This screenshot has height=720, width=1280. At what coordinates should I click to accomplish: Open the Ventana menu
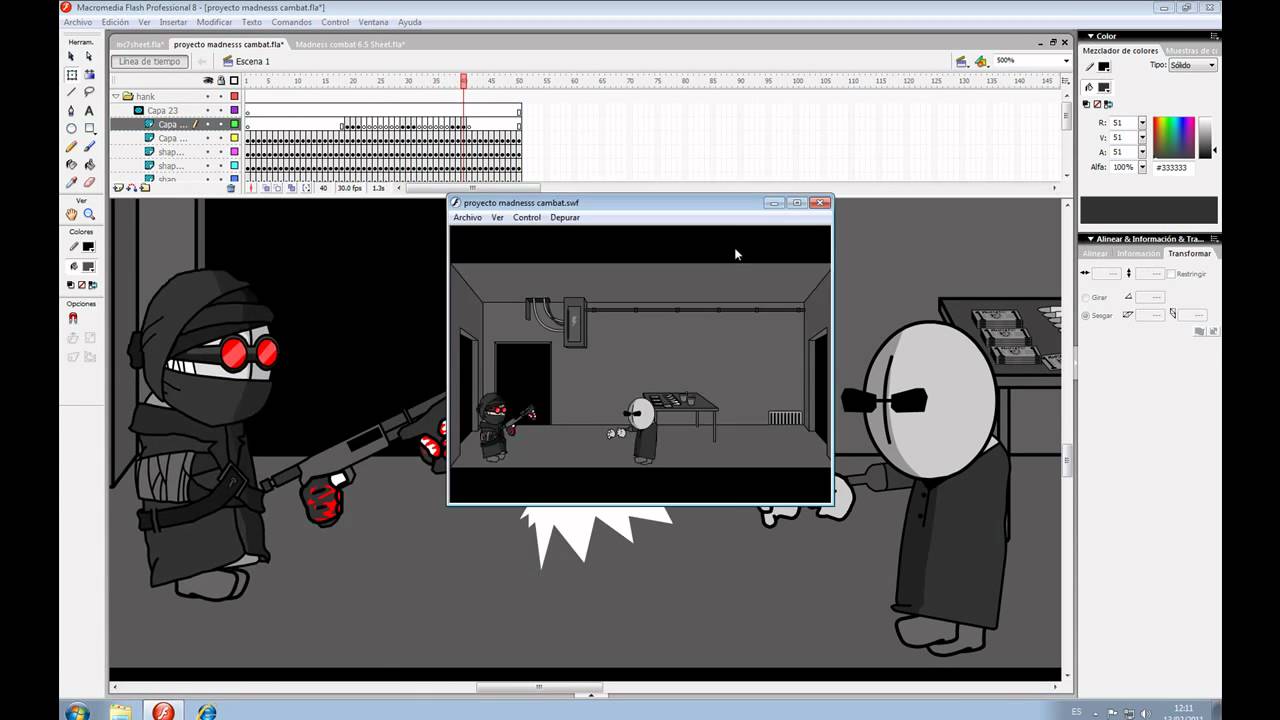[373, 22]
